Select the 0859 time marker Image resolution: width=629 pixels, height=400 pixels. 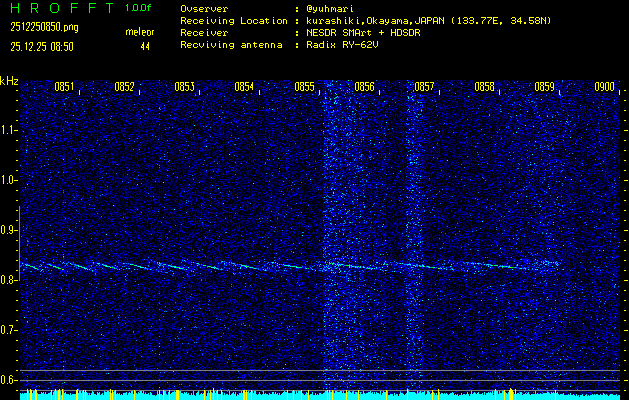(544, 87)
